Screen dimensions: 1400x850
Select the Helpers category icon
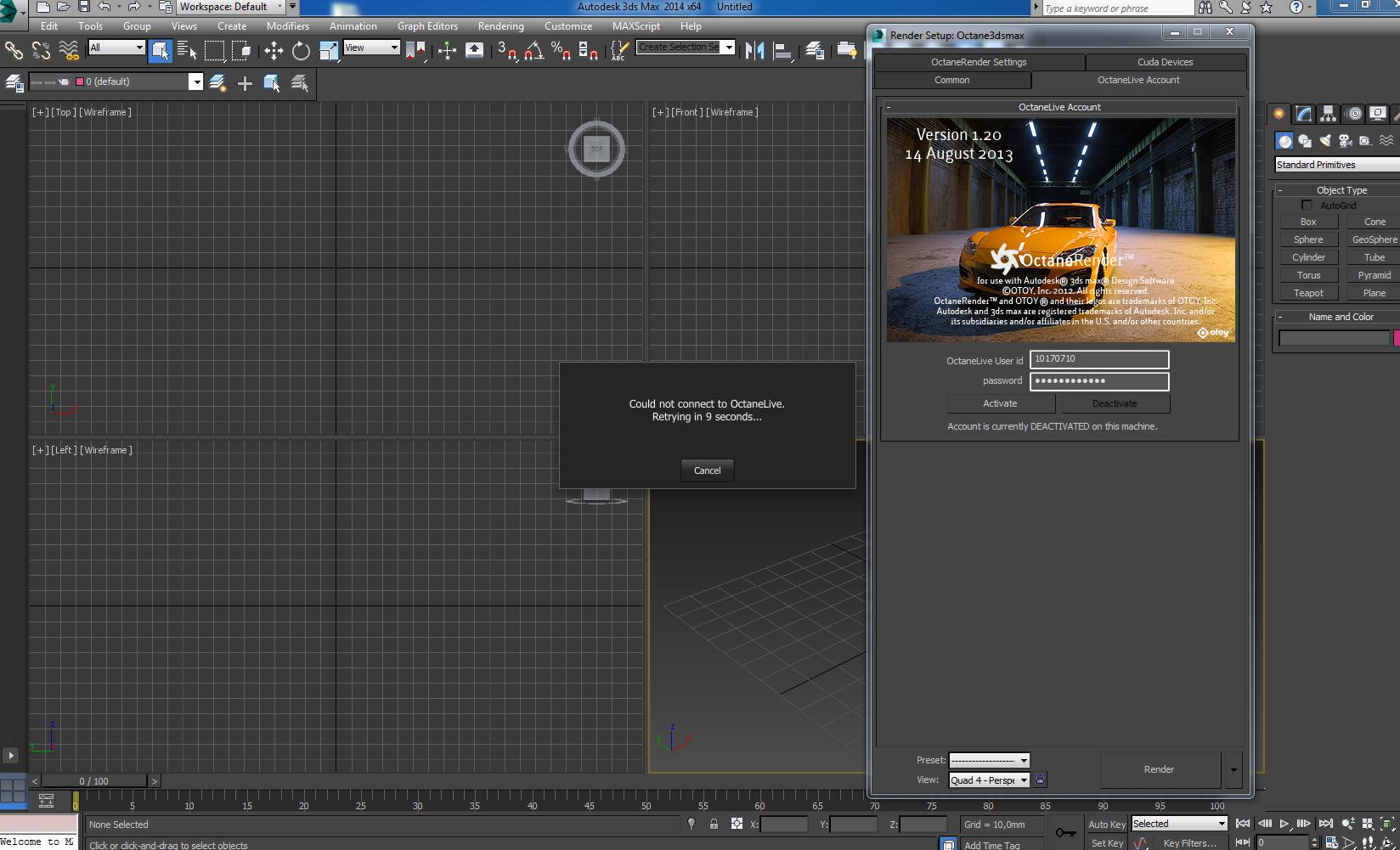1365,141
